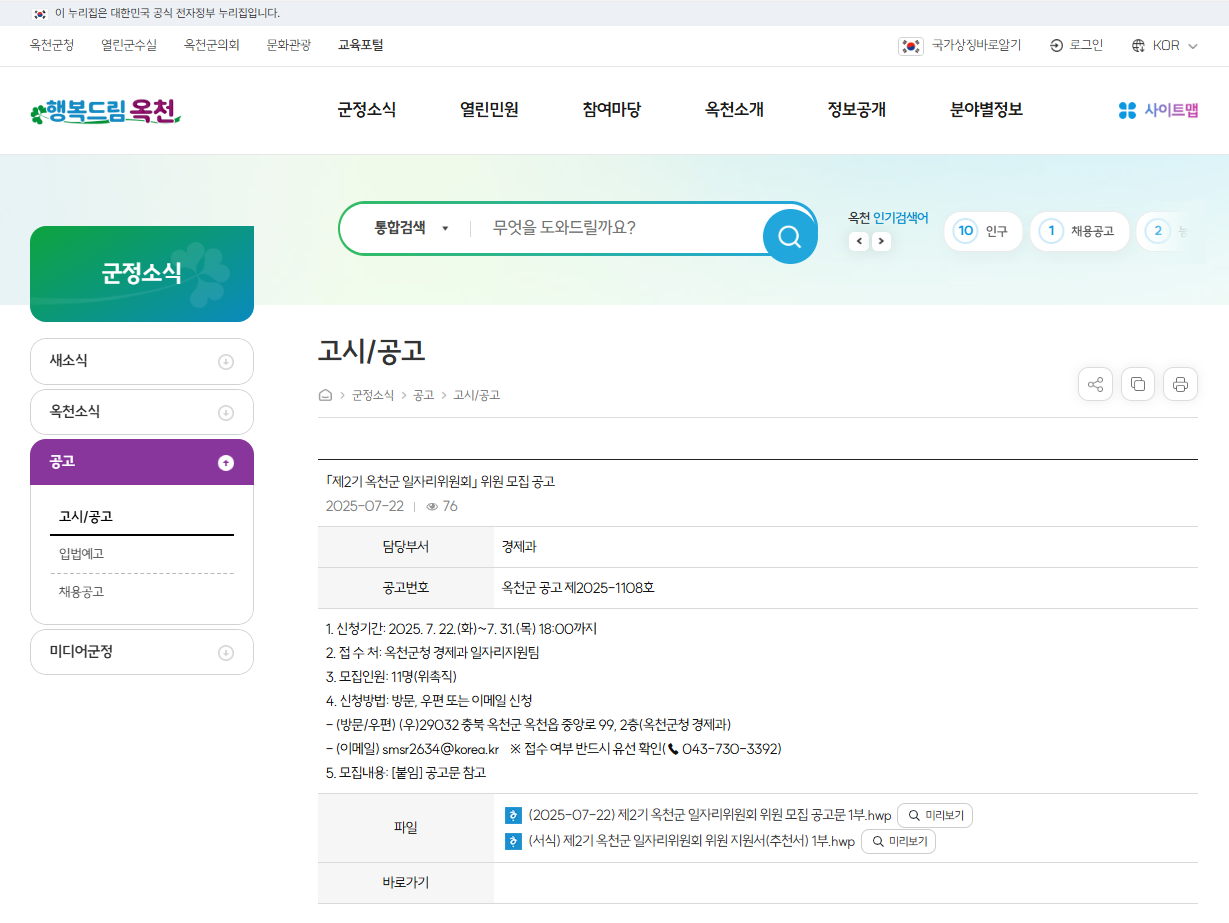Open the 정보공개 main menu
The width and height of the screenshot is (1229, 923).
(856, 110)
